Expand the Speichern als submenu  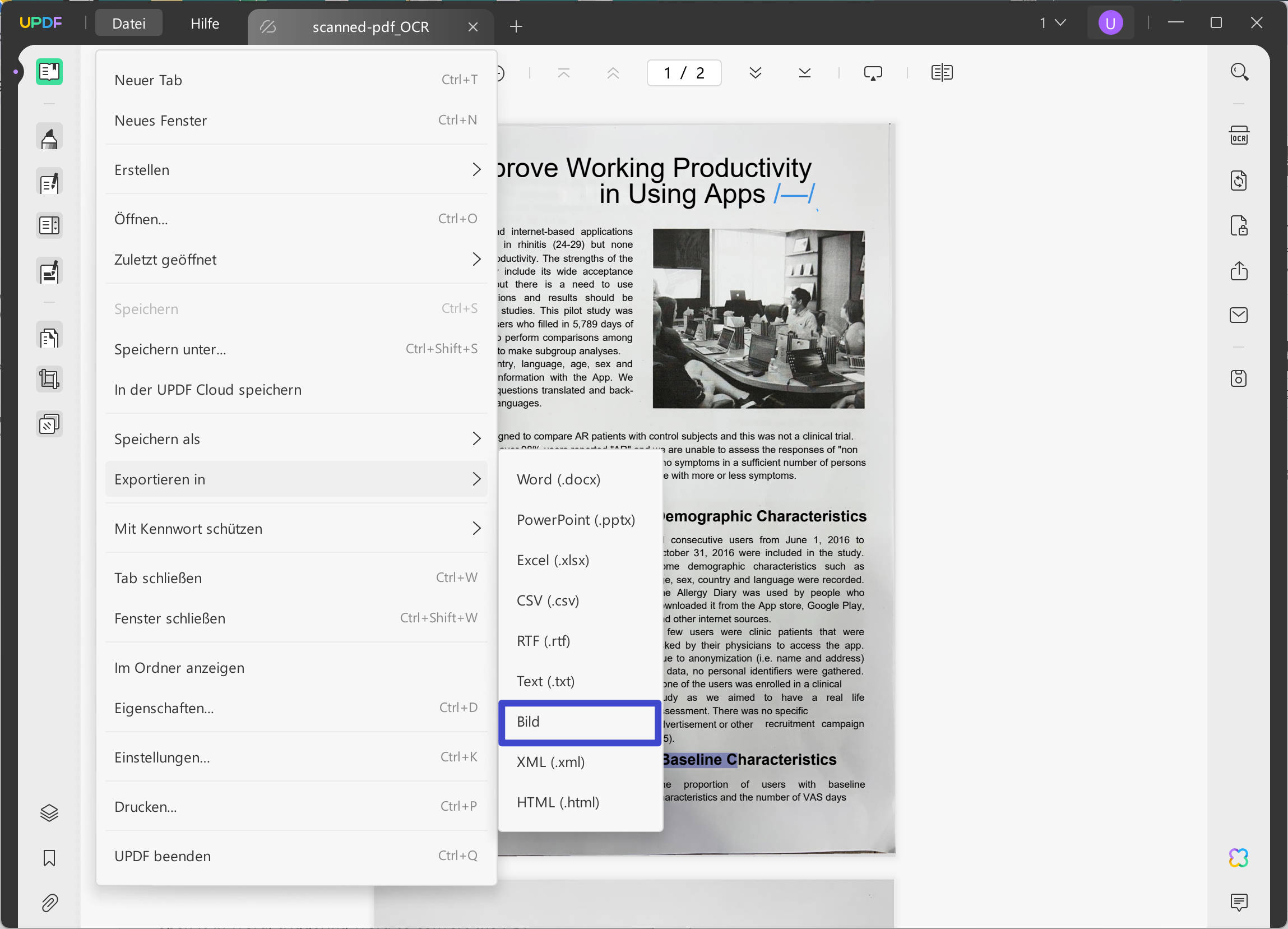click(x=476, y=438)
